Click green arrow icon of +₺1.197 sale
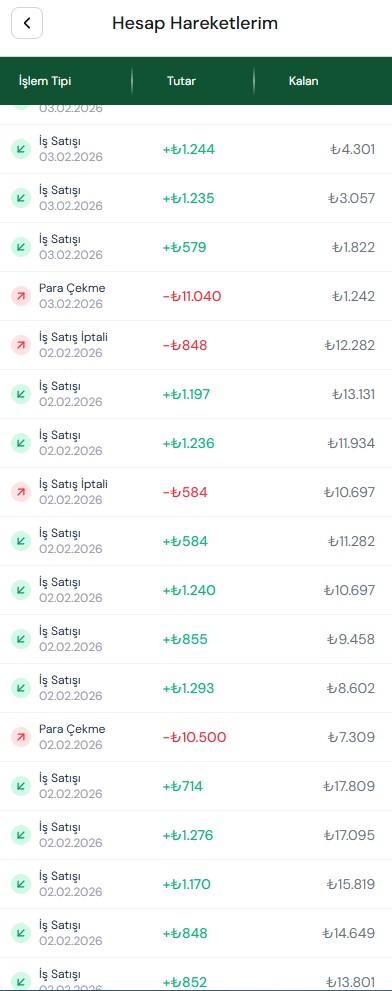This screenshot has width=392, height=991. [21, 394]
